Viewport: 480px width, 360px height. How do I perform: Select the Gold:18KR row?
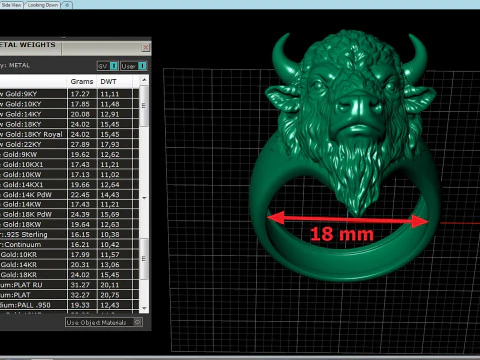pyautogui.click(x=69, y=275)
